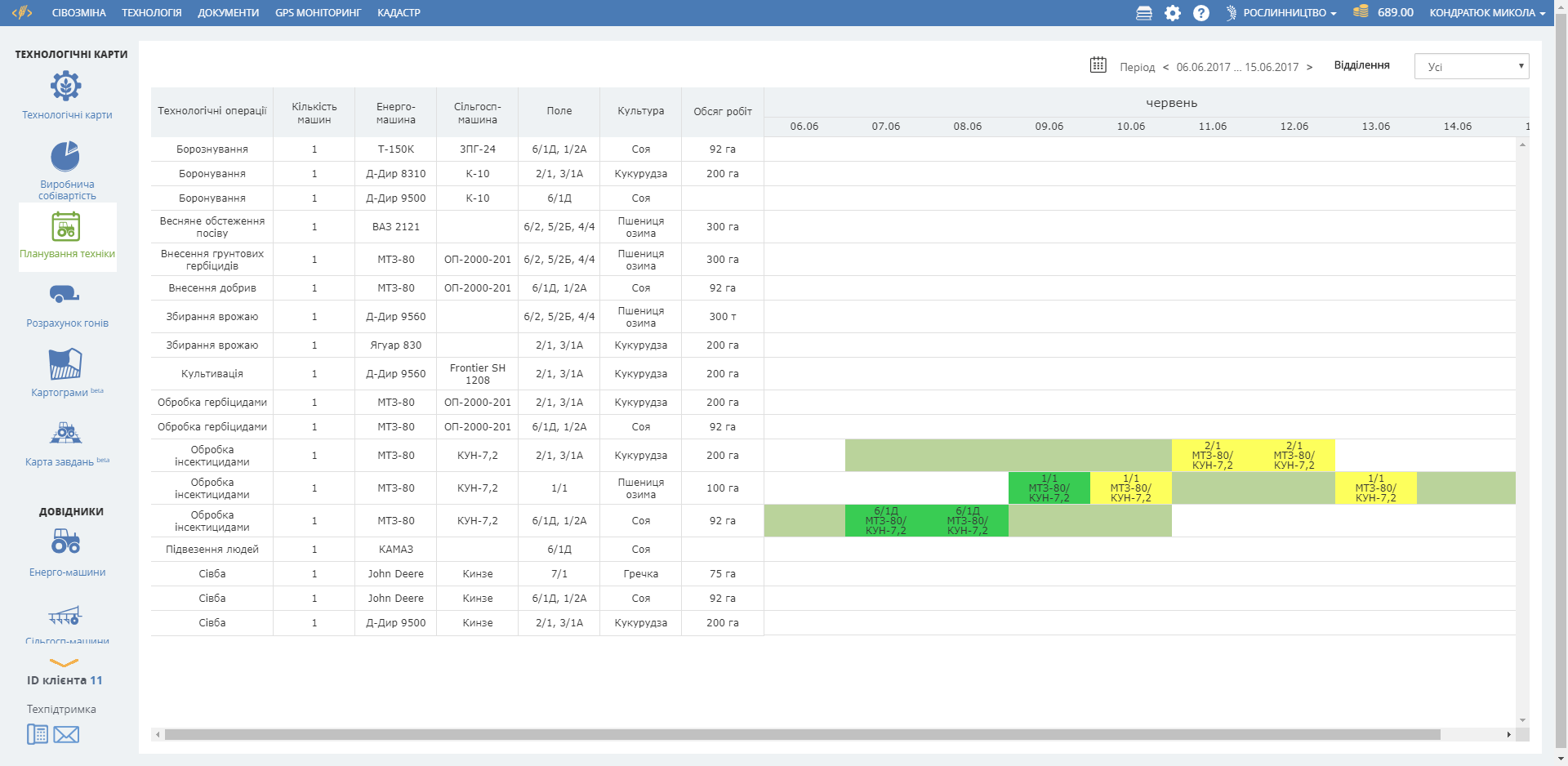Screen dimensions: 1568x766
Task: Open Картограми map icon
Action: click(65, 364)
